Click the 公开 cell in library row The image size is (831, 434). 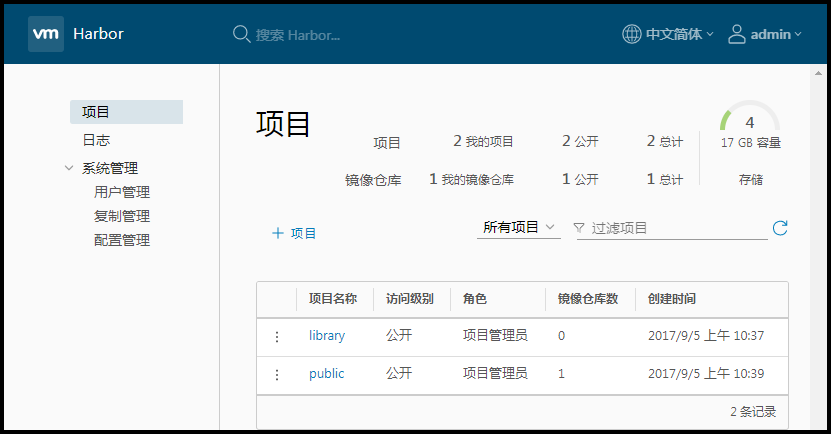pos(399,335)
